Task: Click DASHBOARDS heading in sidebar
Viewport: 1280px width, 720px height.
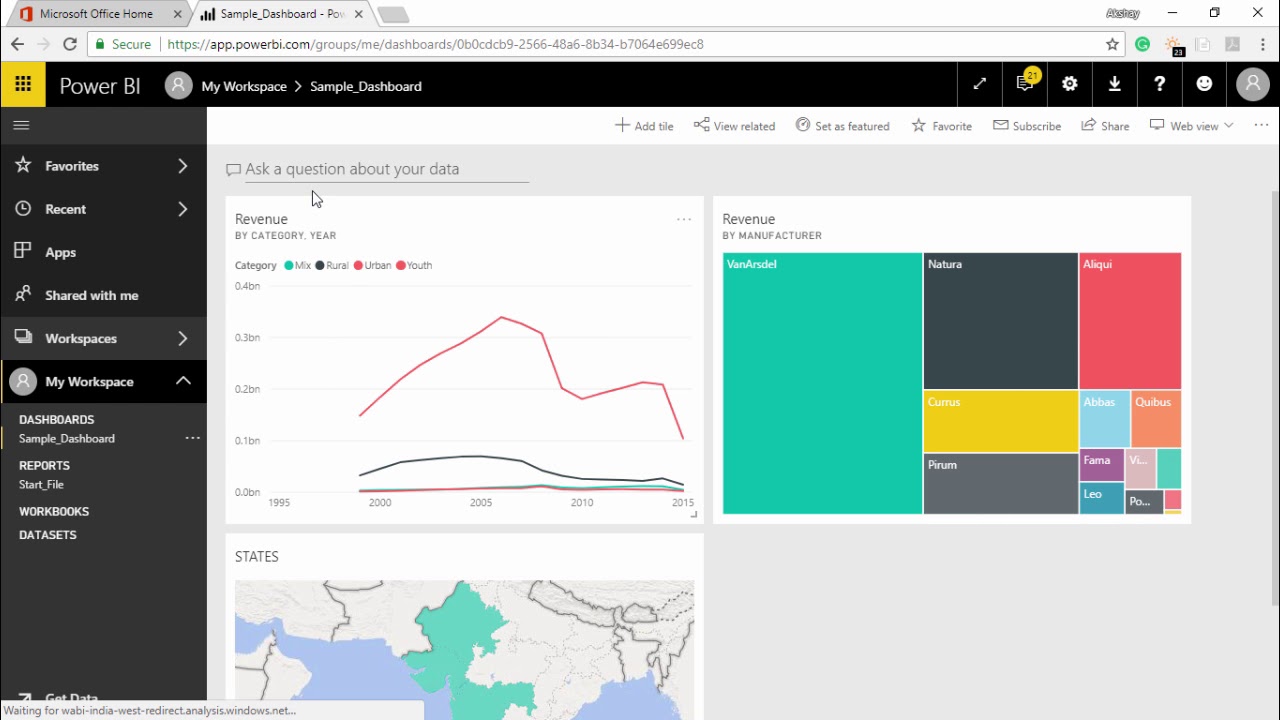Action: pyautogui.click(x=56, y=420)
